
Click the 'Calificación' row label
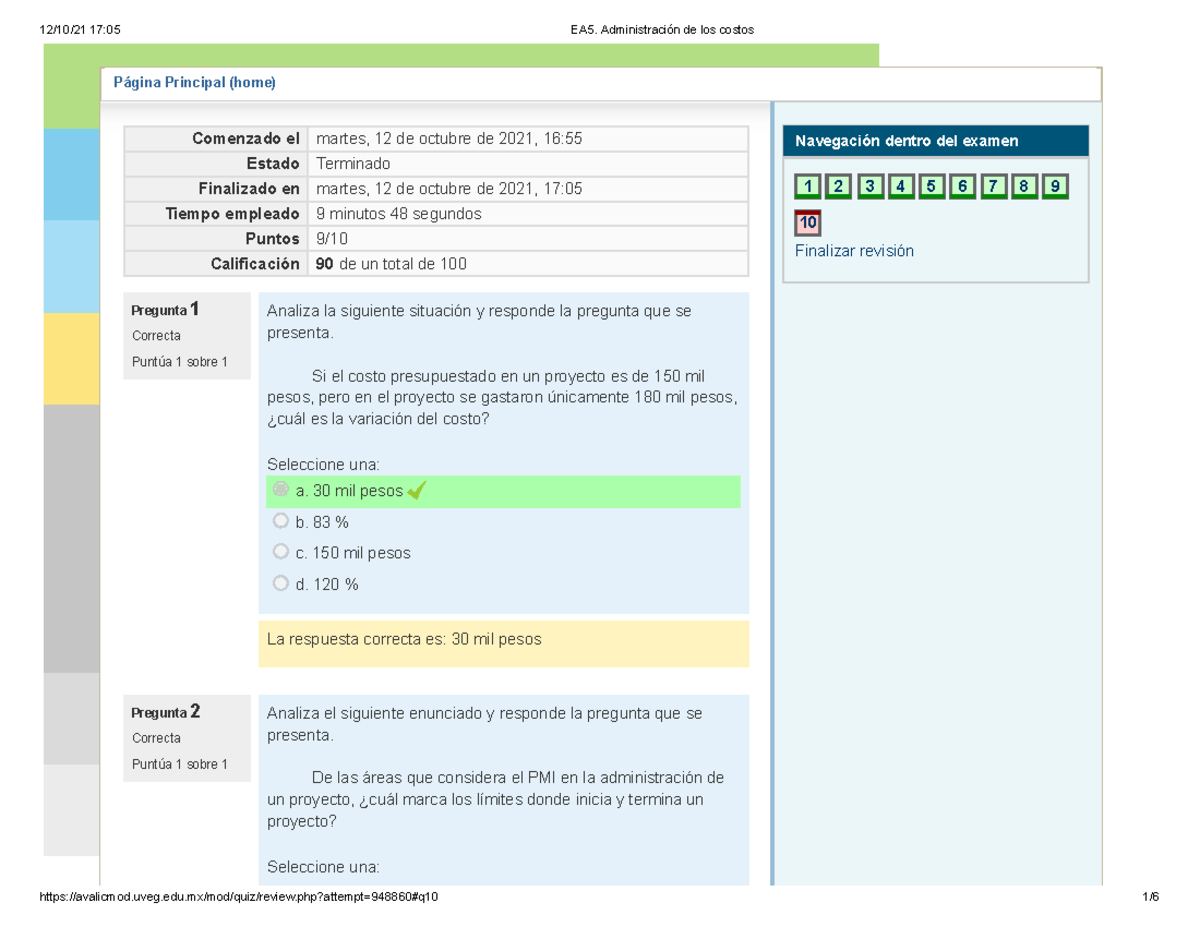tap(255, 264)
